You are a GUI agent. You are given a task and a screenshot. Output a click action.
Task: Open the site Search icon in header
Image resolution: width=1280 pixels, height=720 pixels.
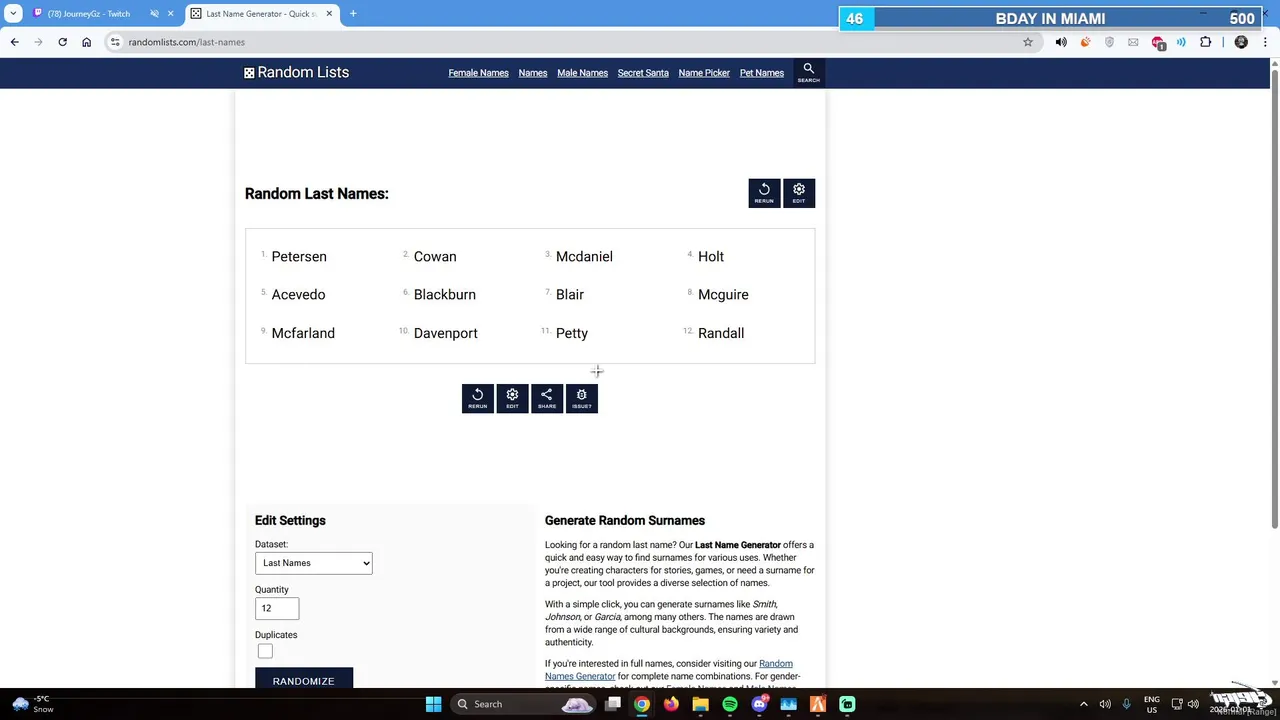809,72
